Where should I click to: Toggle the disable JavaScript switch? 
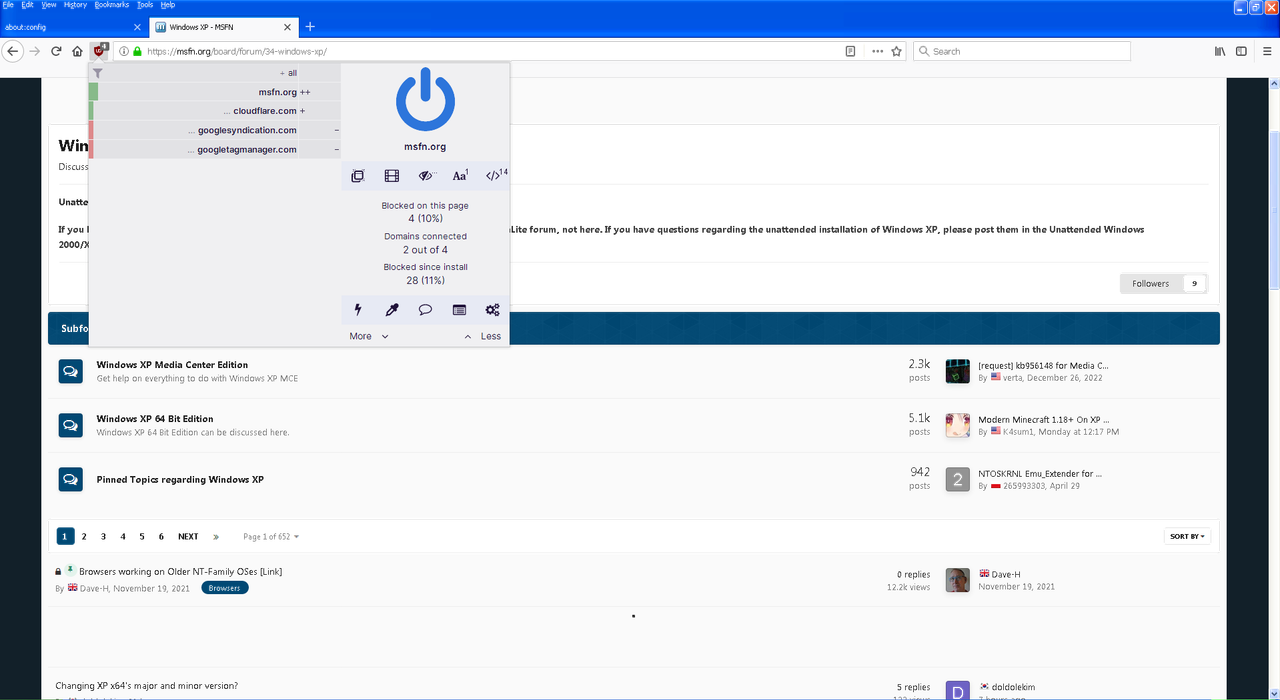[494, 176]
